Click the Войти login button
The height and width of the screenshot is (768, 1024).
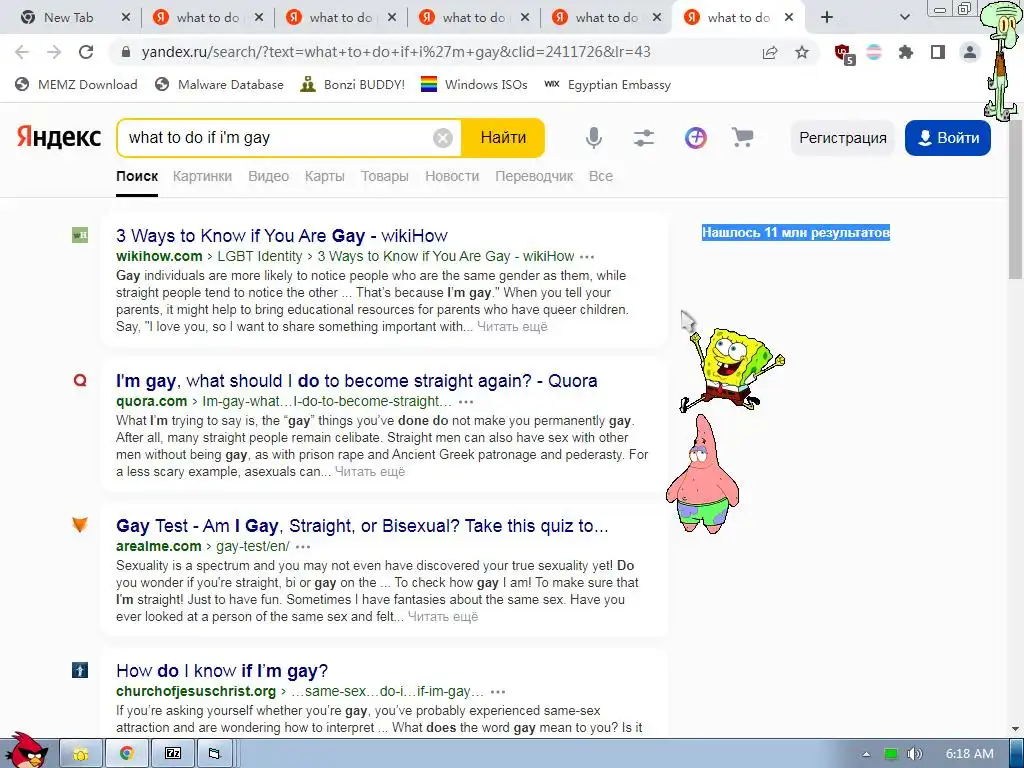(x=948, y=138)
